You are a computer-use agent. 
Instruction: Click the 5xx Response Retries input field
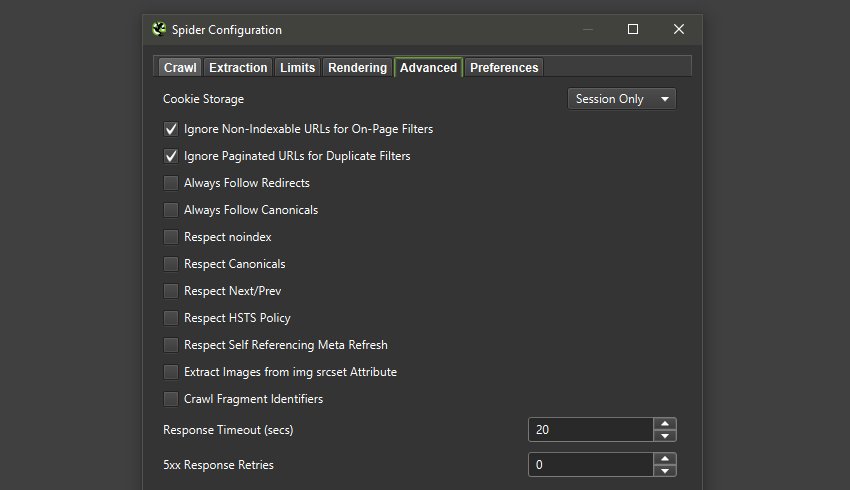[590, 465]
